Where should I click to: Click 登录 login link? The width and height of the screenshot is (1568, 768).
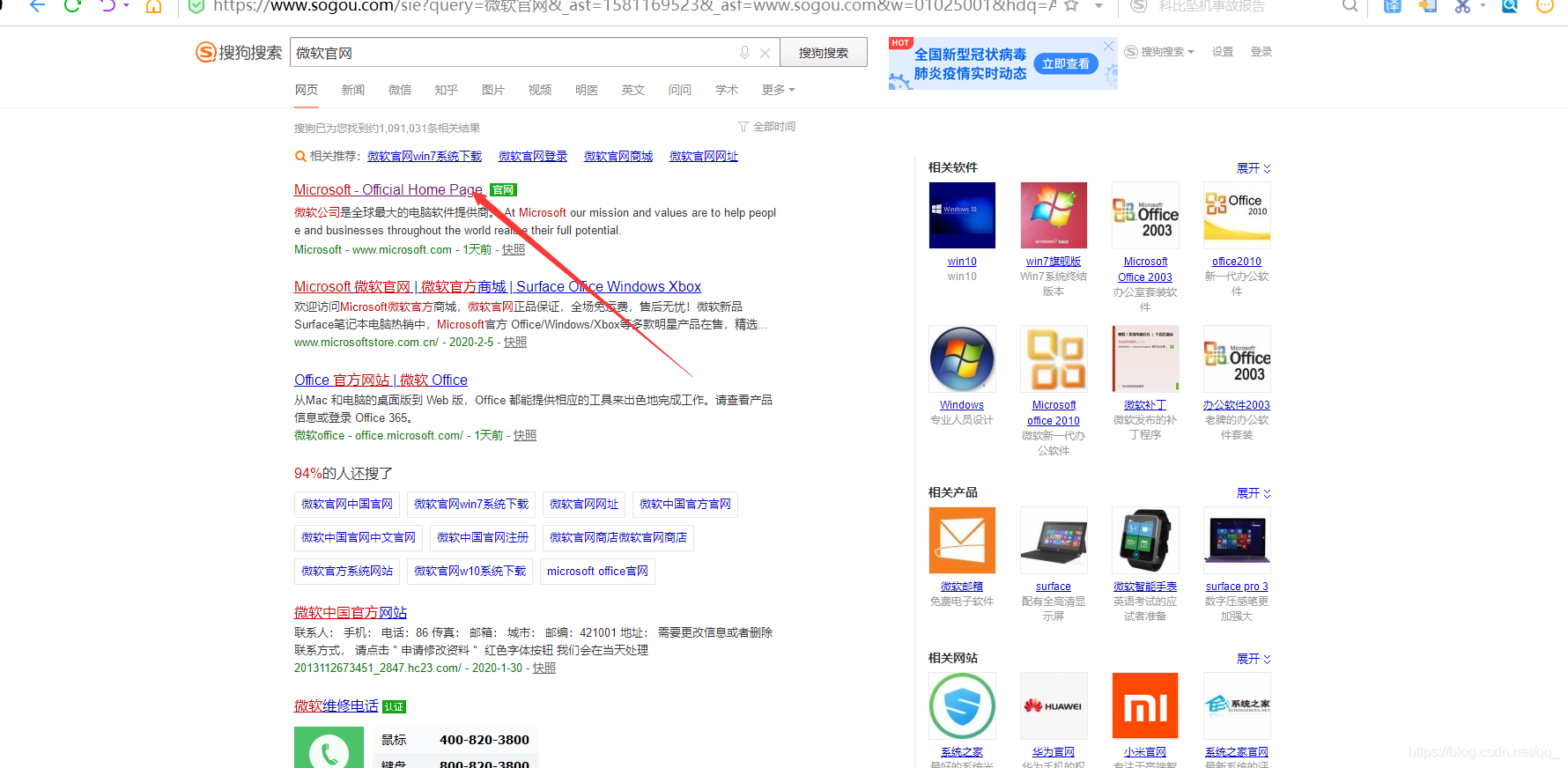[1261, 52]
